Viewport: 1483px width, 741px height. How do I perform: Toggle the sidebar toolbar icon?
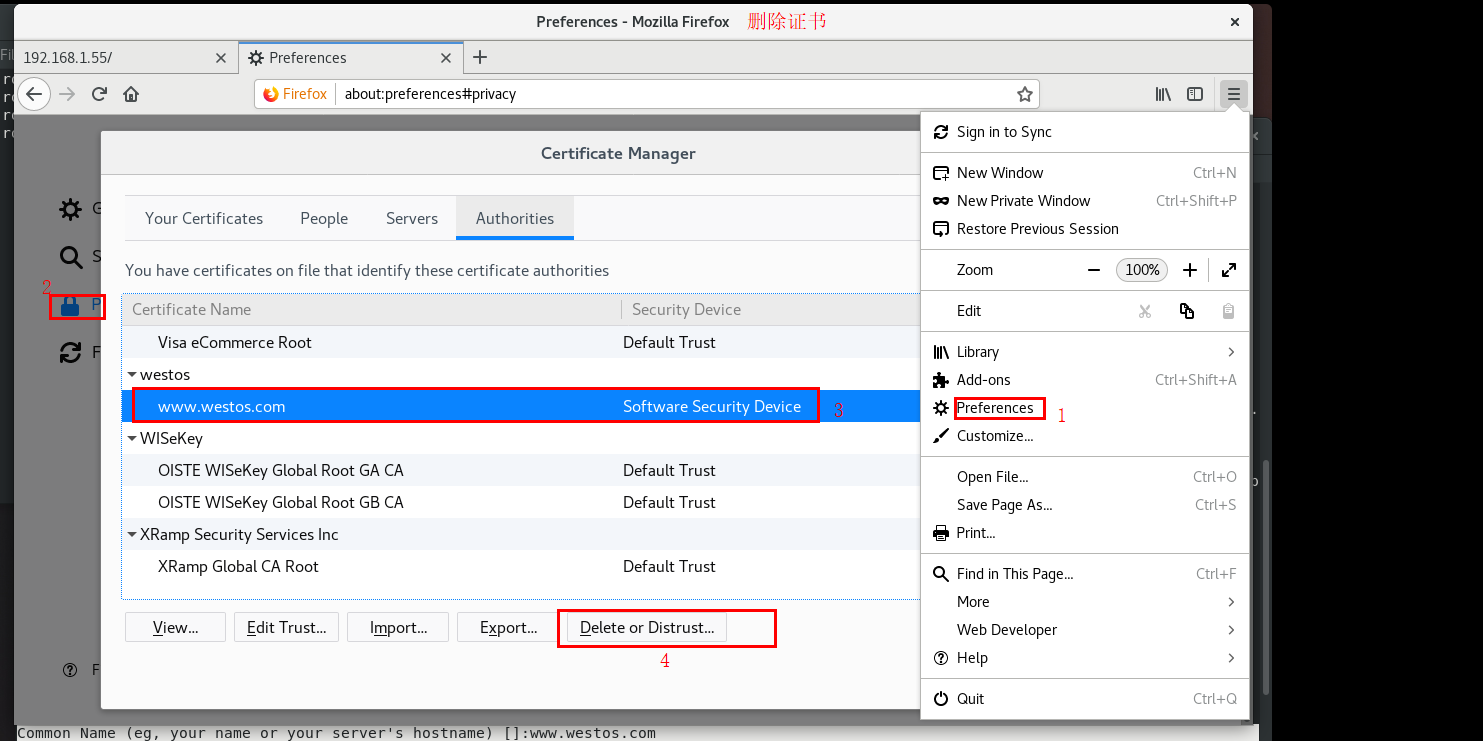(1195, 94)
